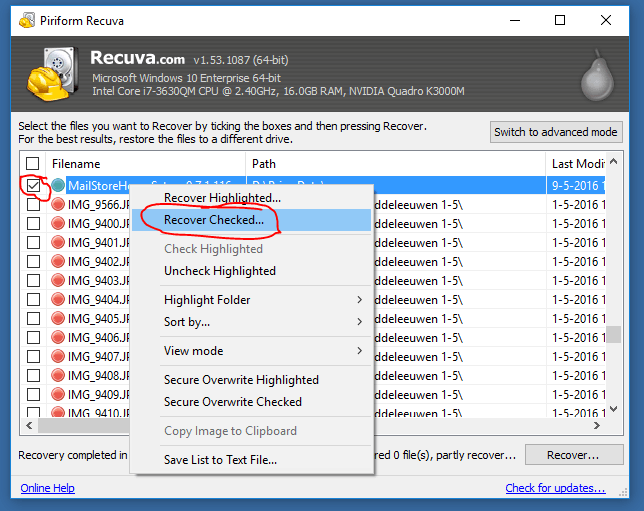The height and width of the screenshot is (511, 644).
Task: Select Secure Overwrite Highlighted
Action: point(251,380)
